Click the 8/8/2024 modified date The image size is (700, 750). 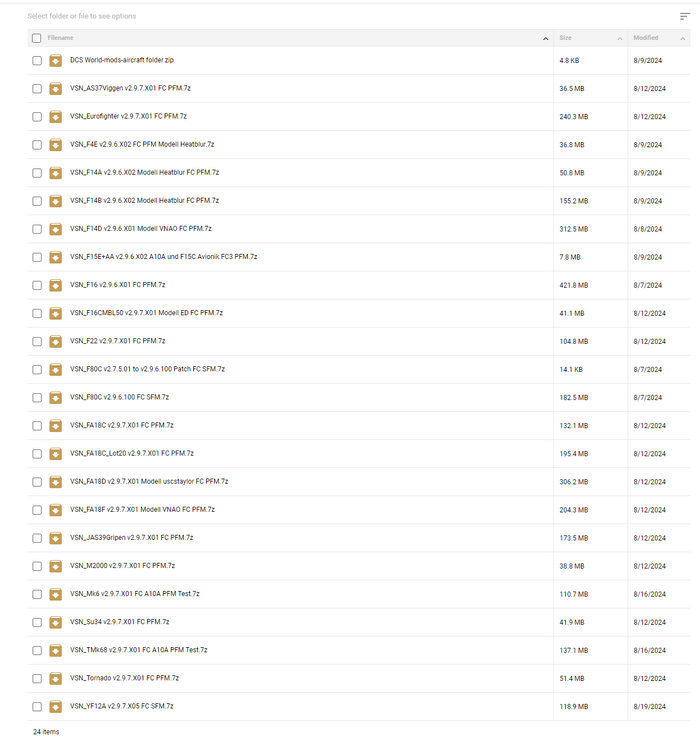pyautogui.click(x=648, y=229)
